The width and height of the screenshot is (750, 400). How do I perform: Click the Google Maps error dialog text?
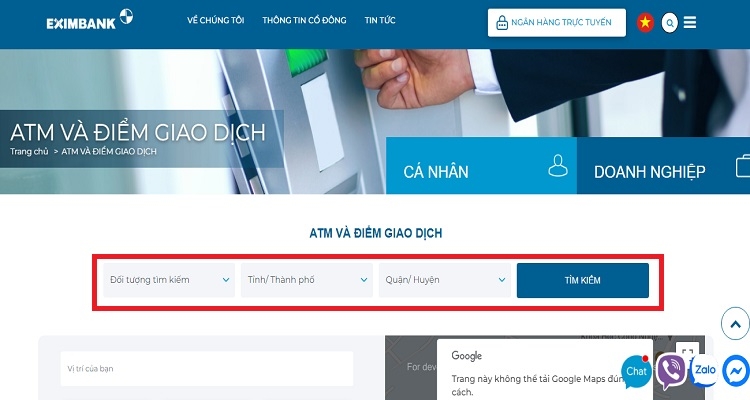[x=538, y=385]
